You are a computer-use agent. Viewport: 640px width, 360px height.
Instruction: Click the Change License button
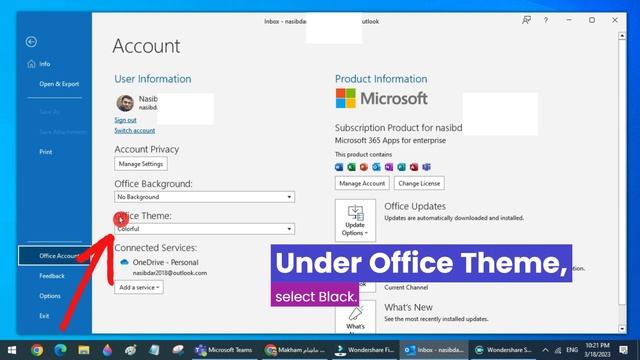(419, 183)
